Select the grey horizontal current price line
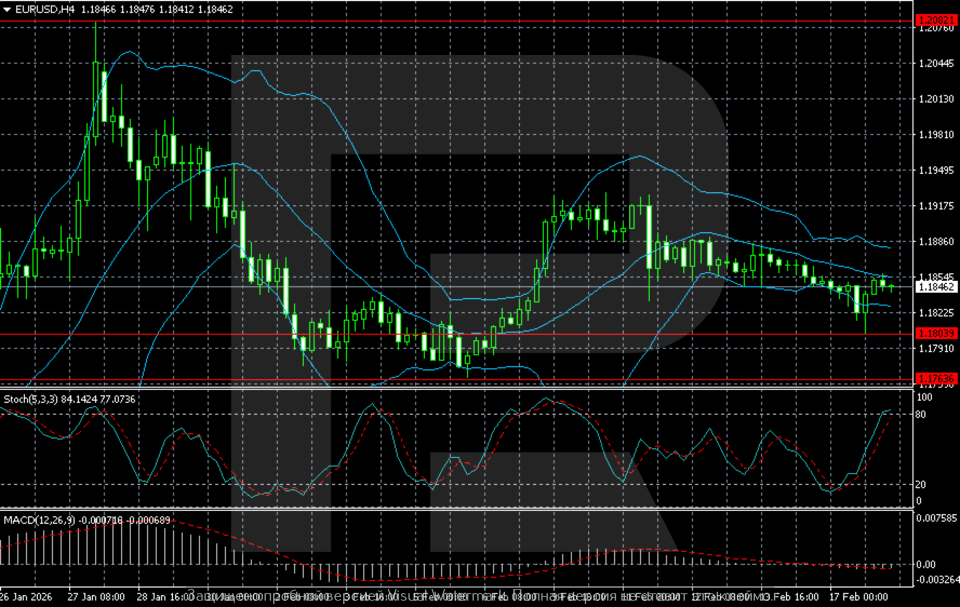 coord(450,287)
